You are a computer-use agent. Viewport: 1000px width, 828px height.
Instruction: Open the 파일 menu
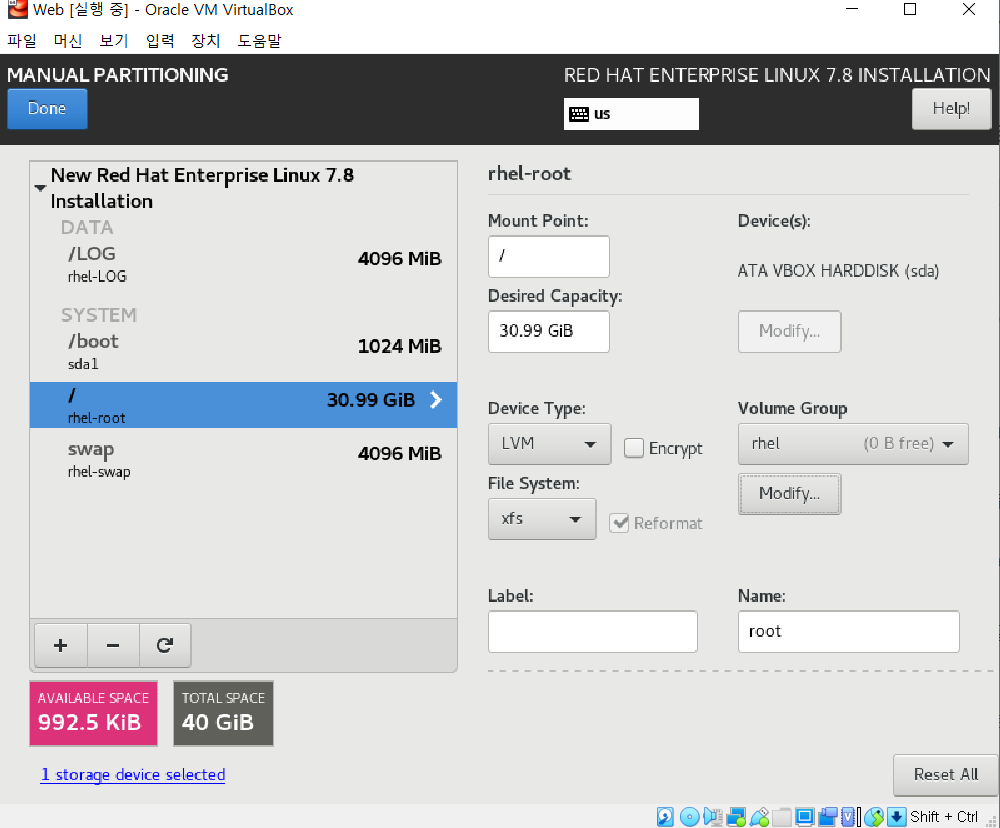[x=22, y=41]
